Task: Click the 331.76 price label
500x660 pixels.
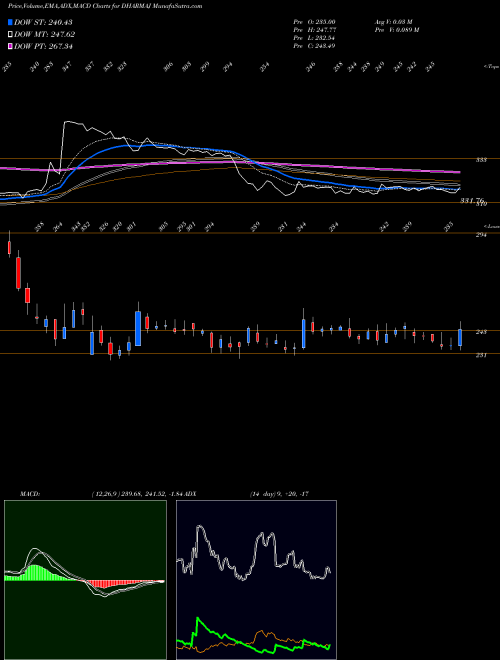Action: coord(473,201)
